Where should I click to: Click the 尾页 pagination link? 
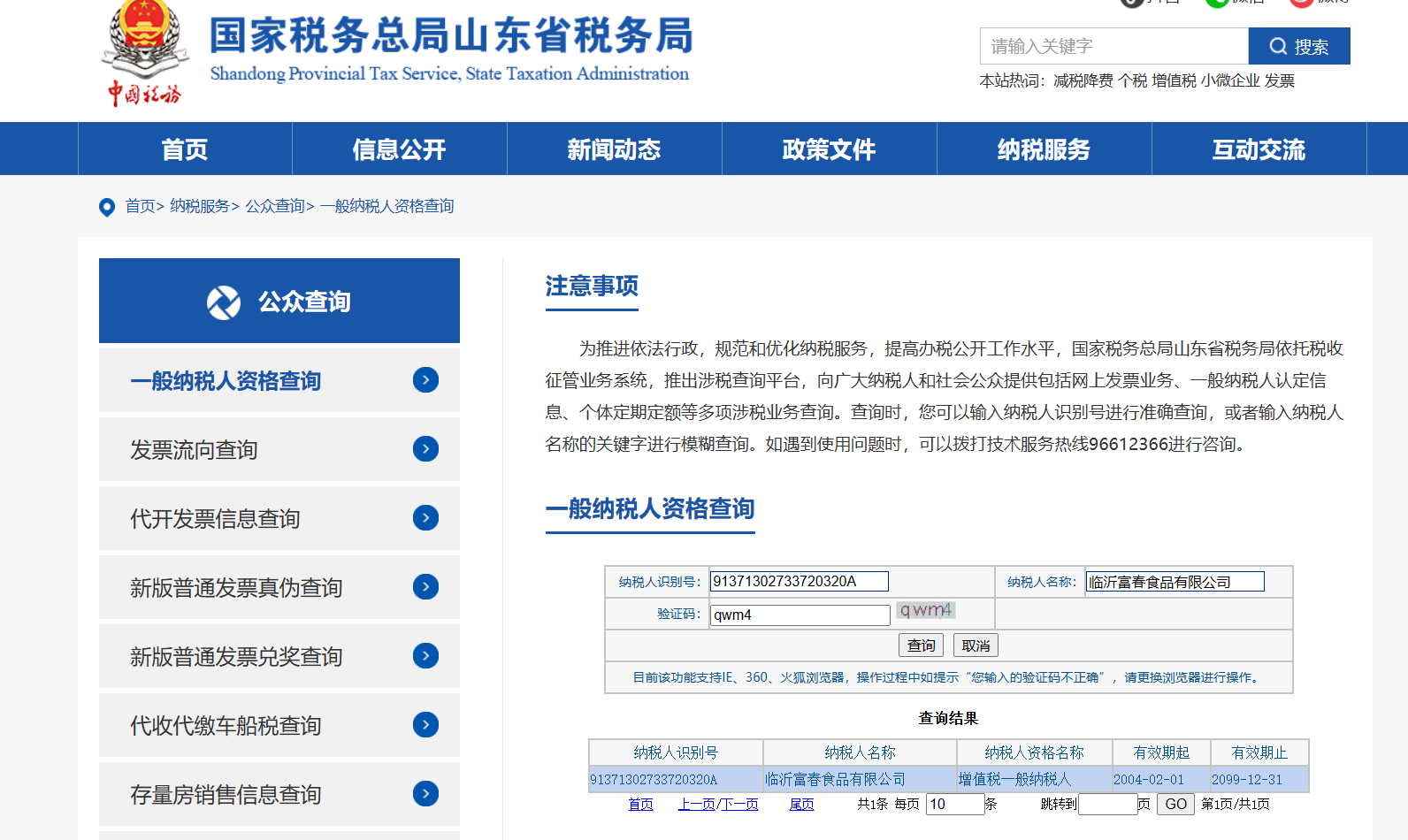coord(801,804)
